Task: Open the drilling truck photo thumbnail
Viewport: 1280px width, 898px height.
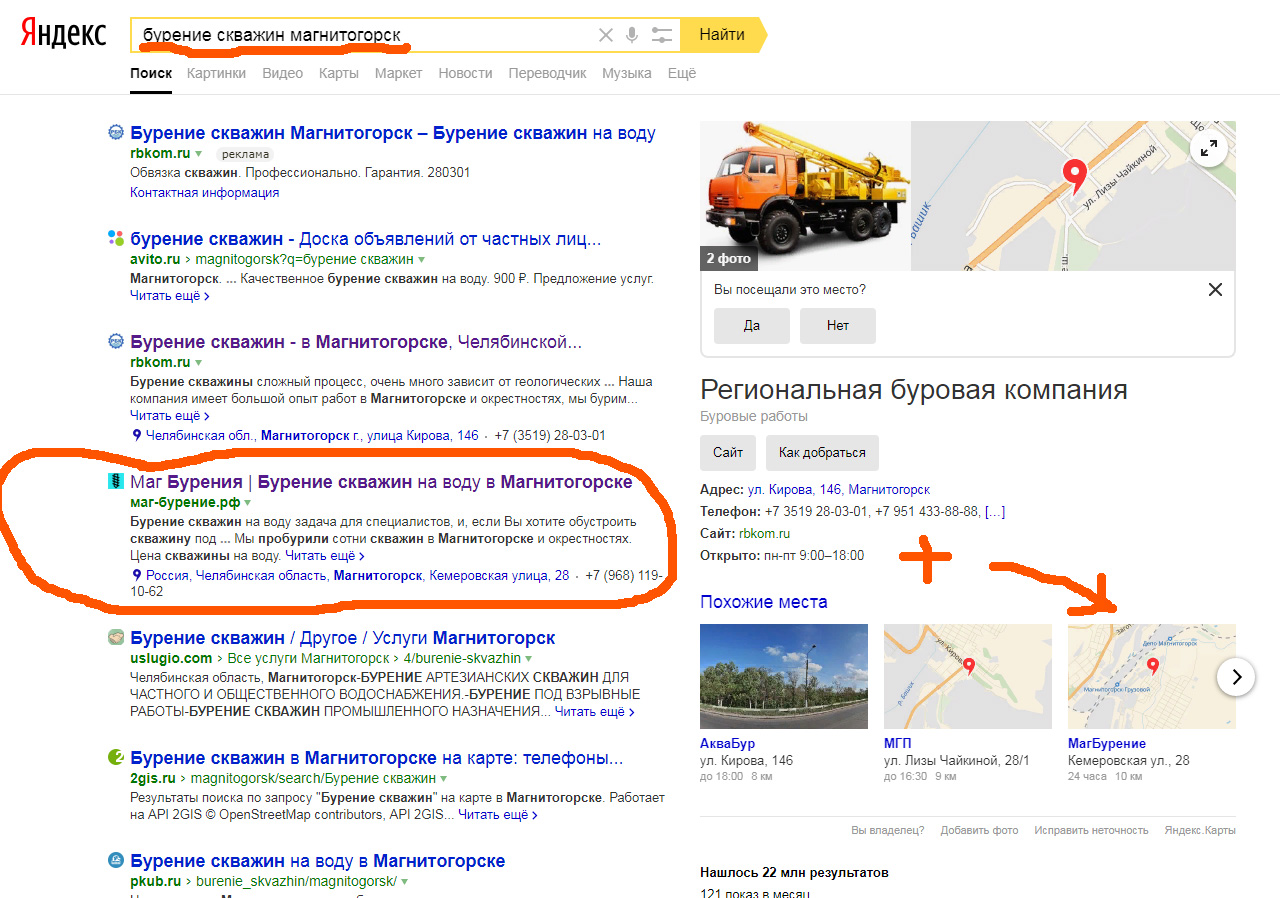Action: click(805, 196)
